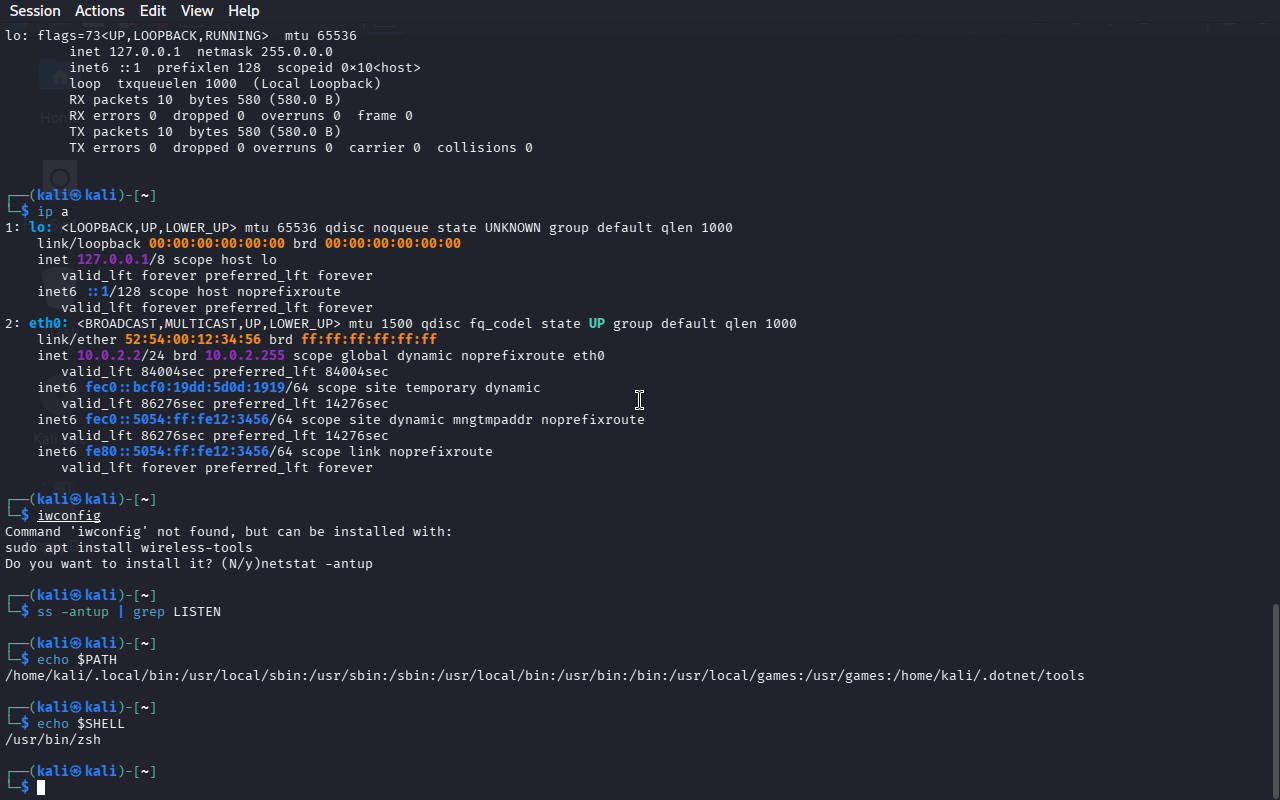Click the green UP state text
This screenshot has height=800, width=1280.
tap(597, 324)
